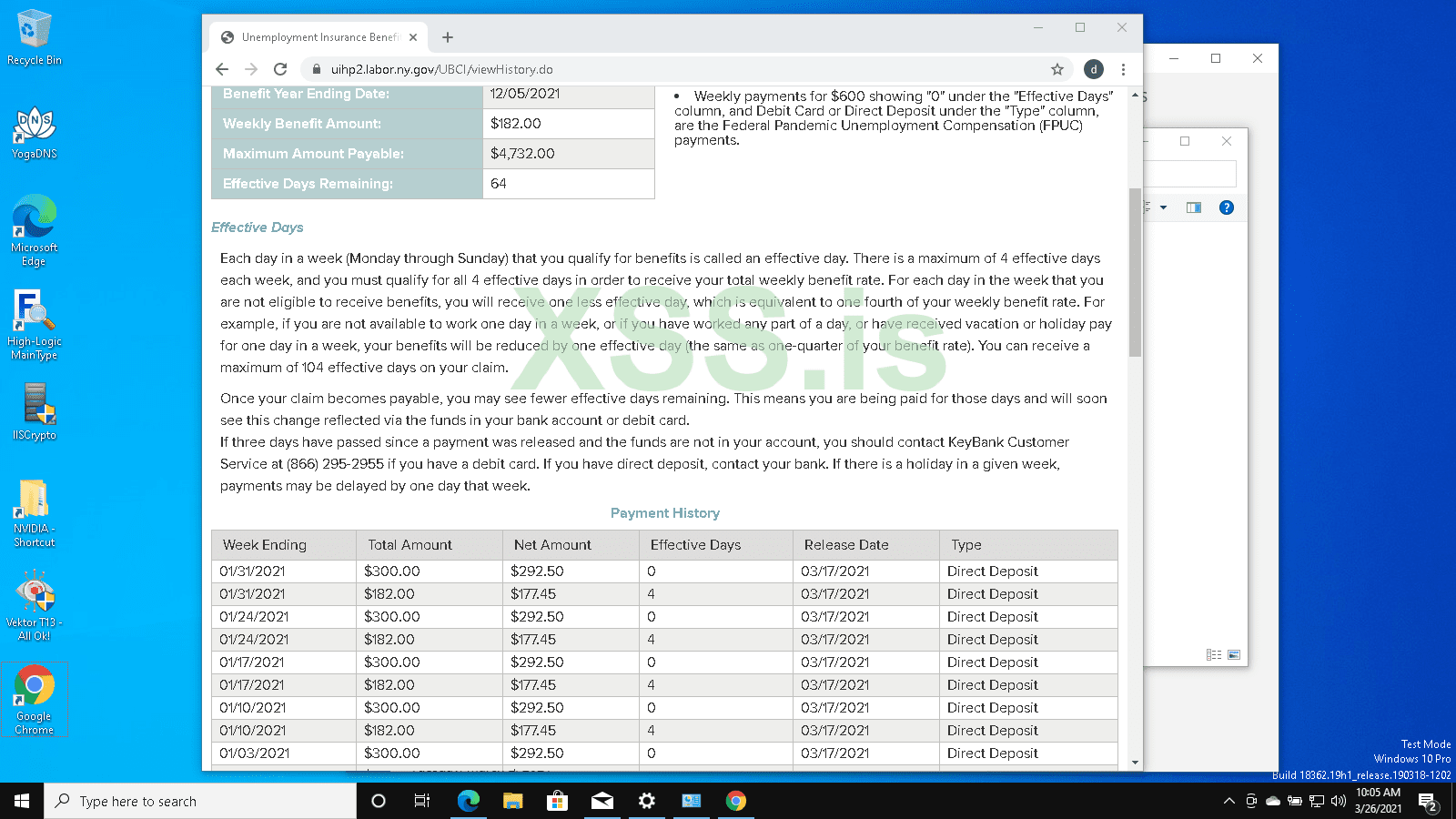This screenshot has height=819, width=1456.
Task: Select the Weekly Benefit Amount $182.00 value
Action: tap(516, 124)
